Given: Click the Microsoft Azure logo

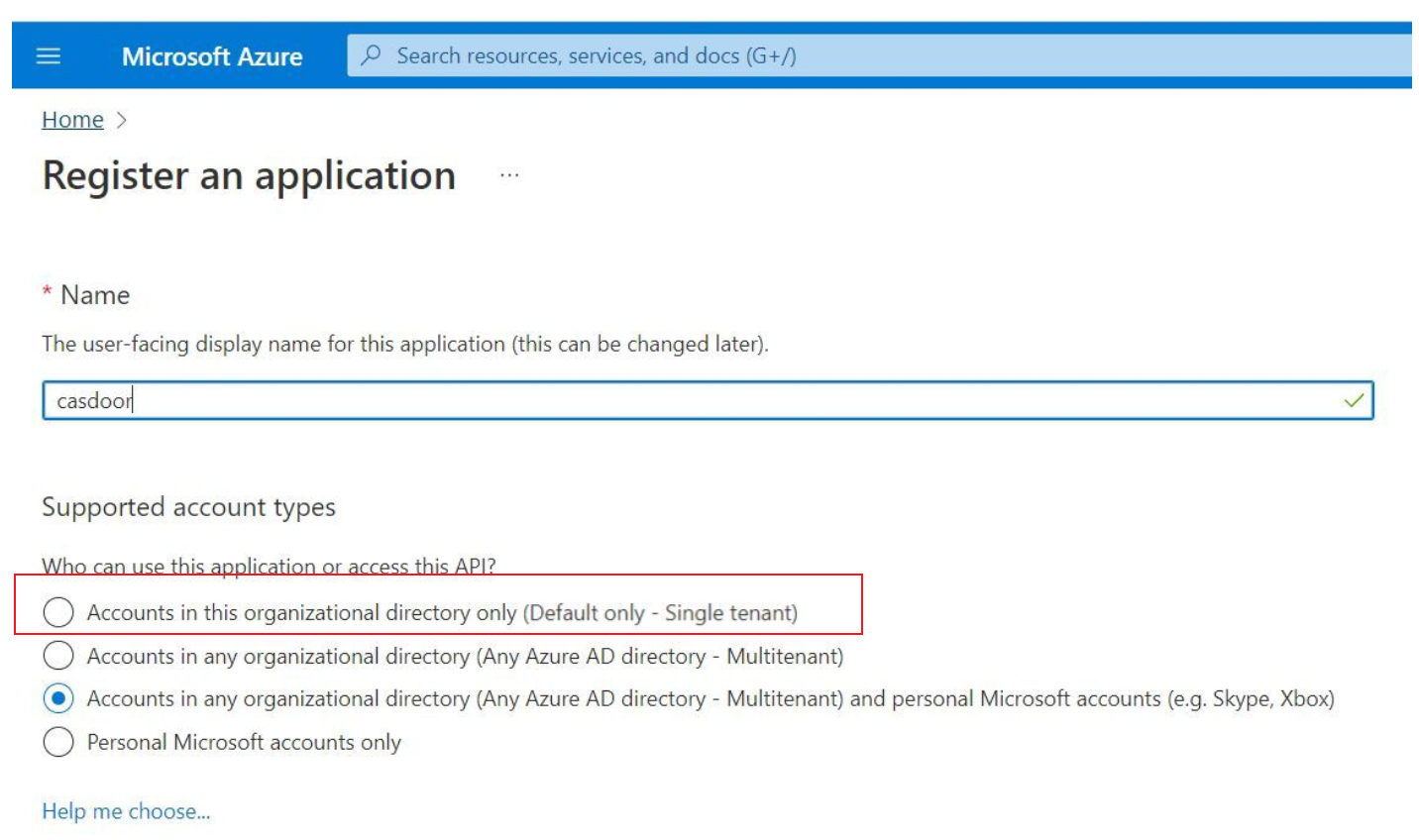Looking at the screenshot, I should pos(212,56).
